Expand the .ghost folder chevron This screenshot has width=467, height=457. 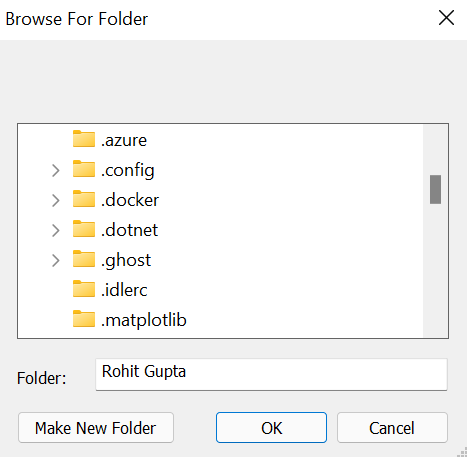click(x=56, y=261)
